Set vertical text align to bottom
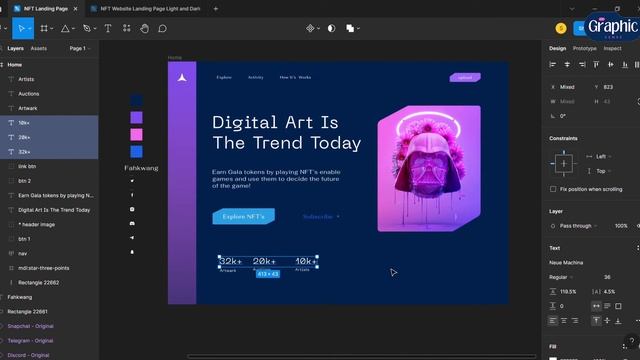The height and width of the screenshot is (360, 640). point(618,321)
